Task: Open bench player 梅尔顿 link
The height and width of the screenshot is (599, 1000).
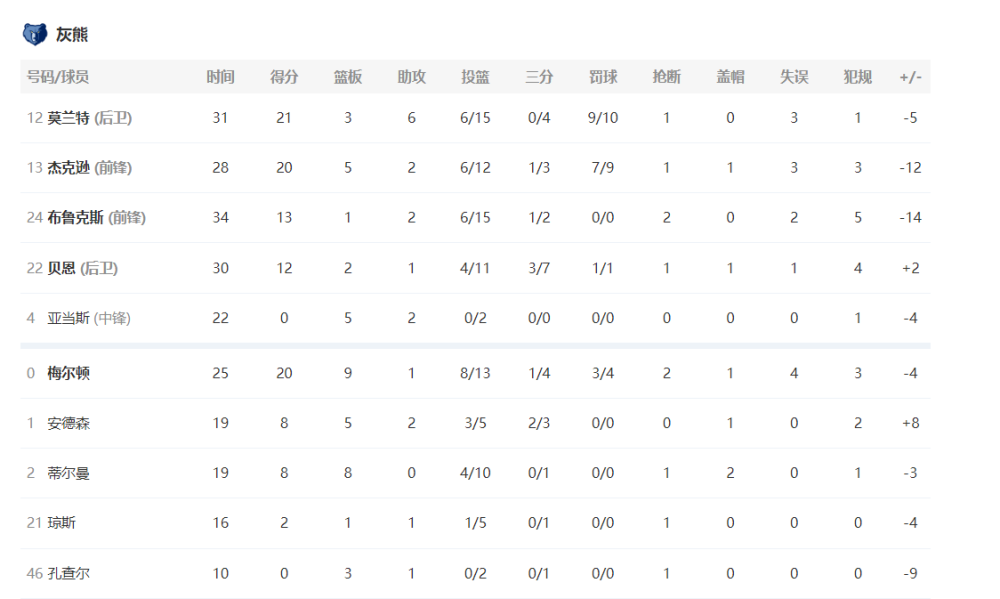Action: 68,373
